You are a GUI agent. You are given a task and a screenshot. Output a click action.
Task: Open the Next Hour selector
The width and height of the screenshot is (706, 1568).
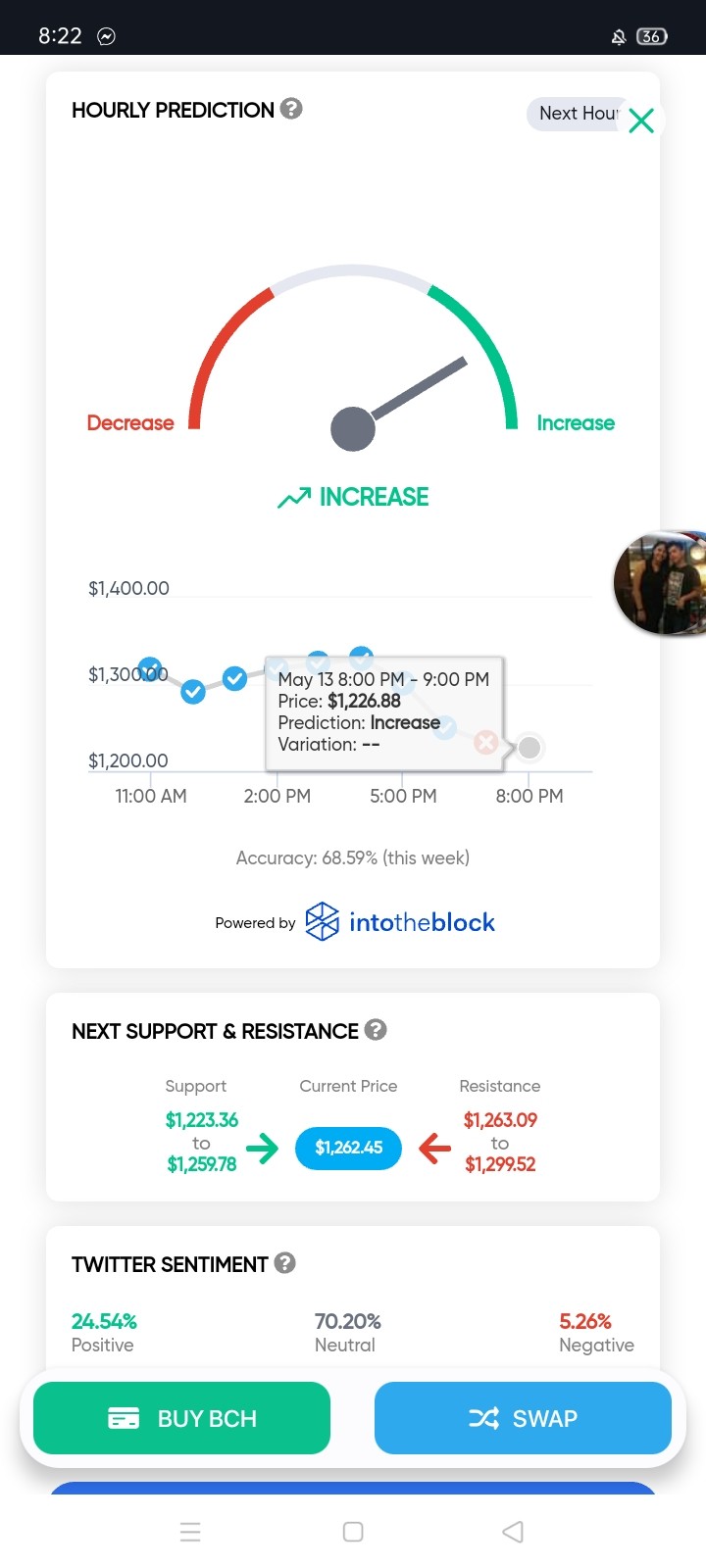pyautogui.click(x=579, y=114)
